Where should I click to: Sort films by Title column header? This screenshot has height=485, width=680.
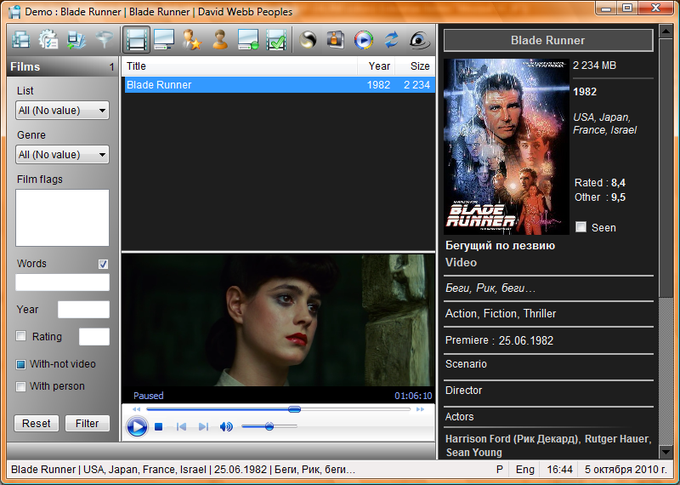[238, 66]
